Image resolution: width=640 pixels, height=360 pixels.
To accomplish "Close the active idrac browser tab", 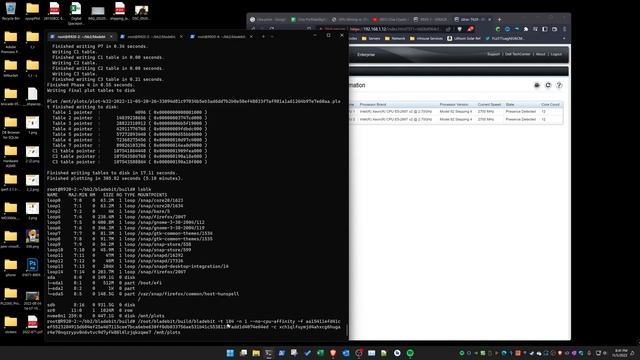I will click(x=489, y=19).
